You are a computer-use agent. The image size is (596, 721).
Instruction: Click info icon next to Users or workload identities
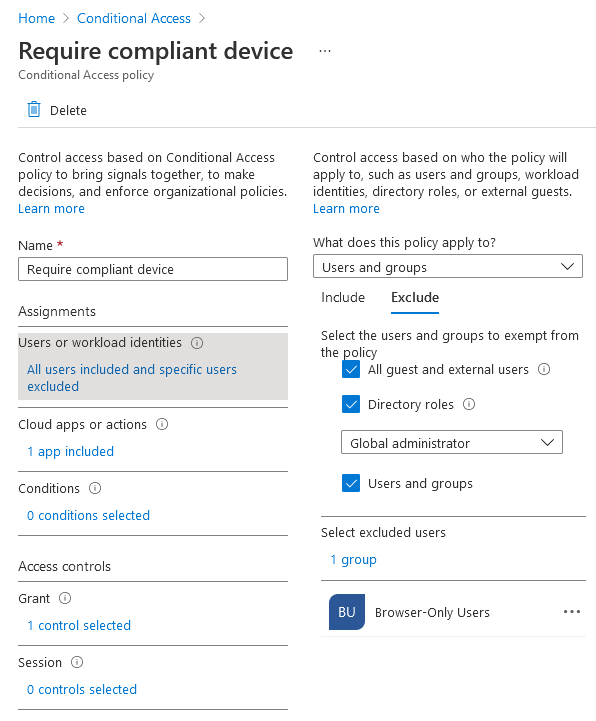click(197, 343)
